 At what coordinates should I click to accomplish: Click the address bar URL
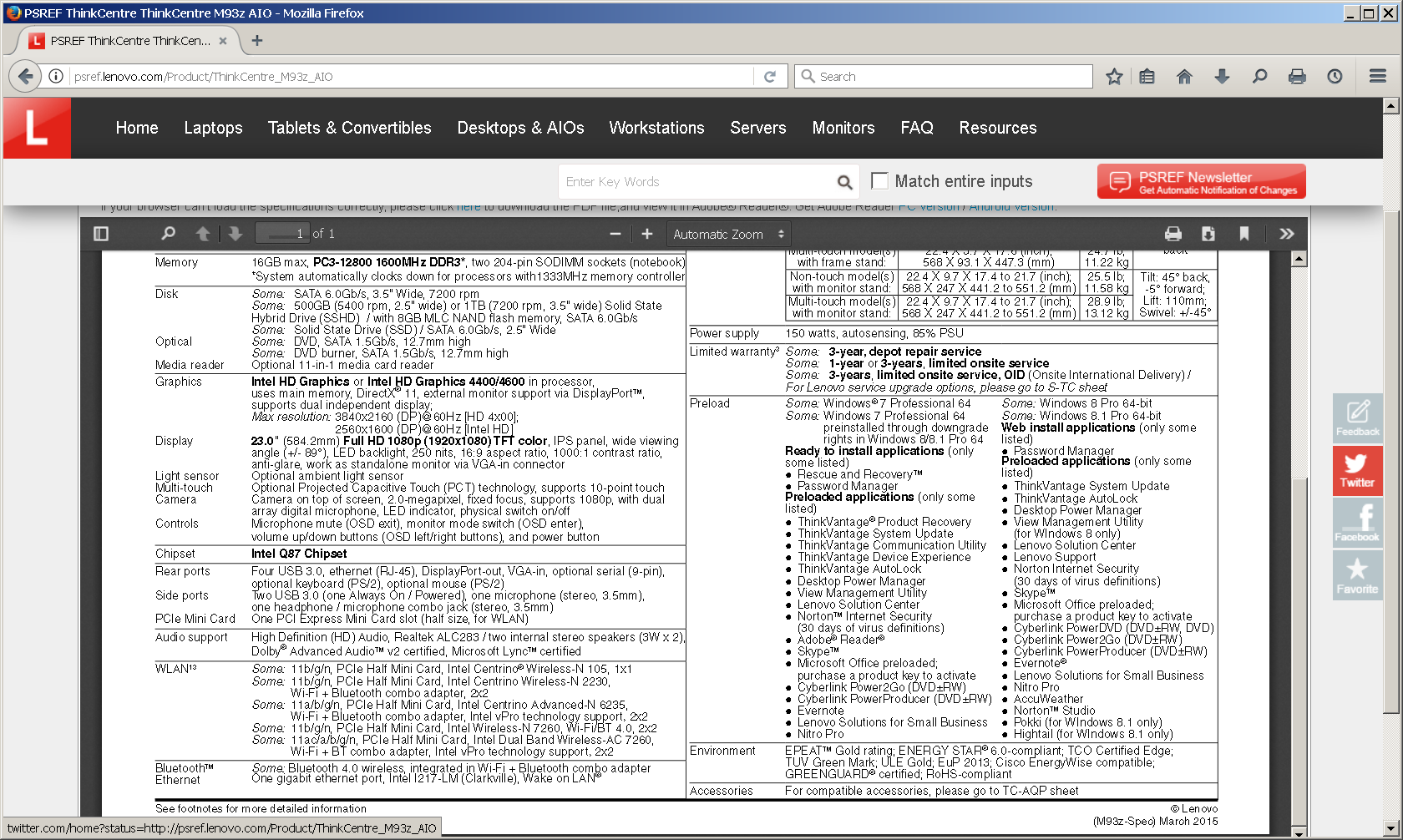tap(203, 77)
